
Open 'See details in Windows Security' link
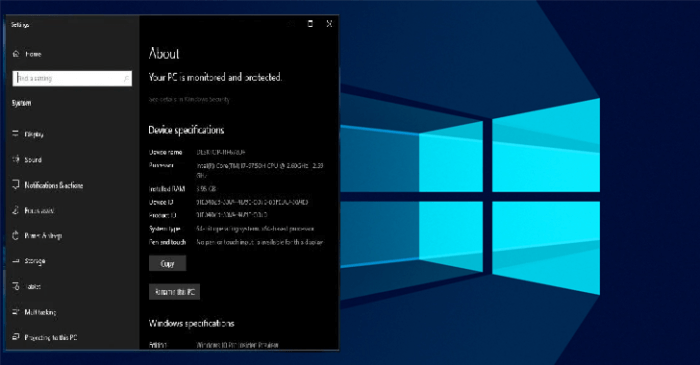[189, 100]
